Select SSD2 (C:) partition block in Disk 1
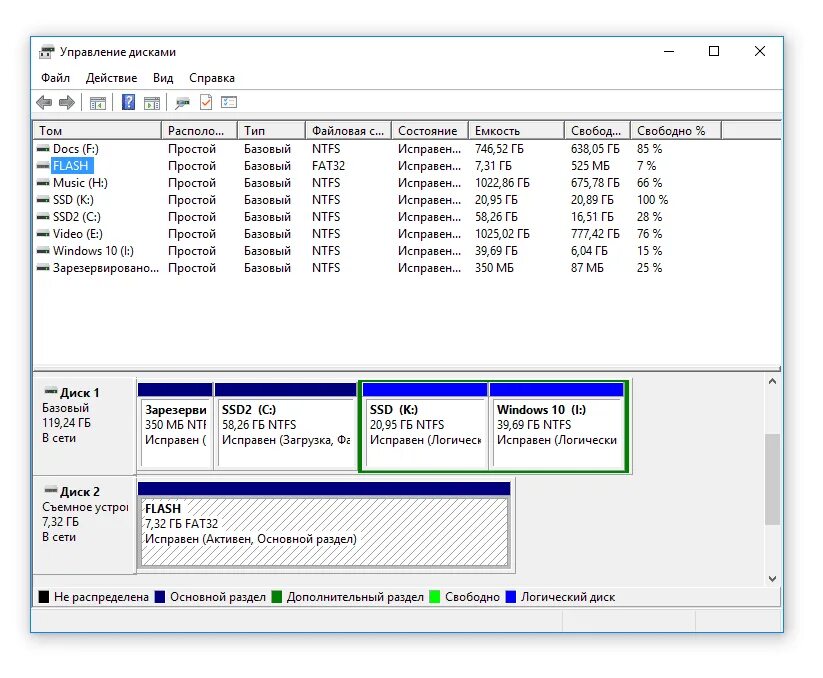This screenshot has width=823, height=678. [286, 426]
